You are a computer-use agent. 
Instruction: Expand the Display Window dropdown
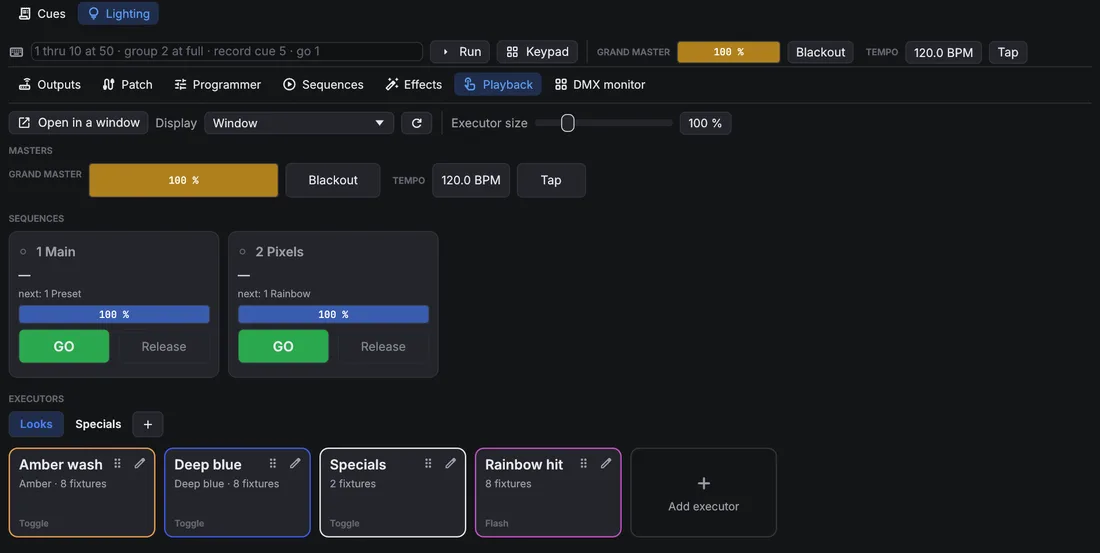click(299, 123)
